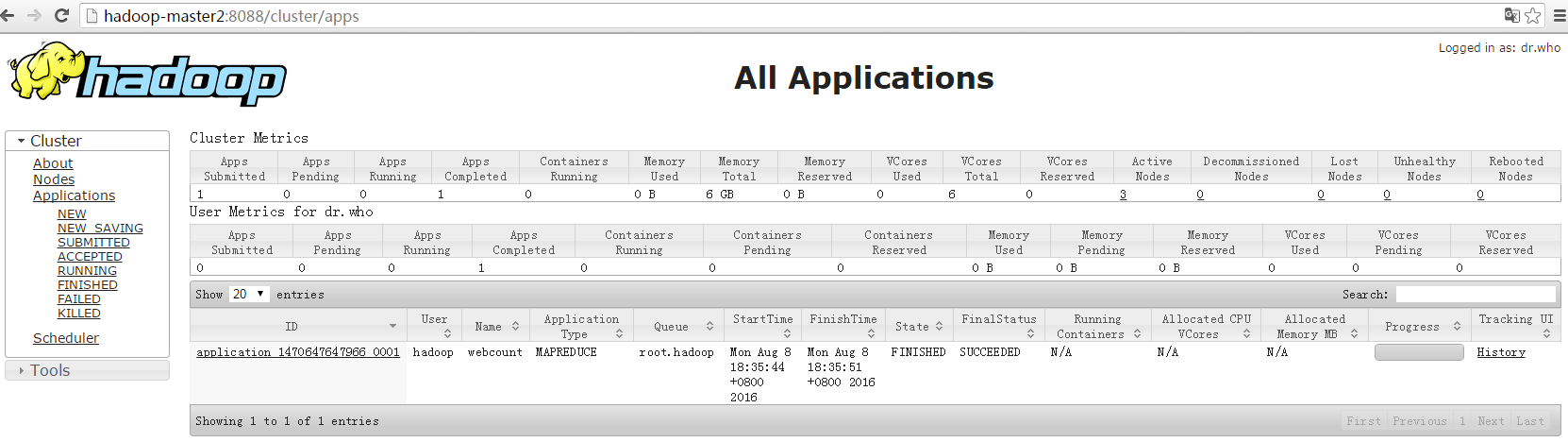The width and height of the screenshot is (1568, 442).
Task: Click Lost Nodes count link
Action: (x=1321, y=195)
